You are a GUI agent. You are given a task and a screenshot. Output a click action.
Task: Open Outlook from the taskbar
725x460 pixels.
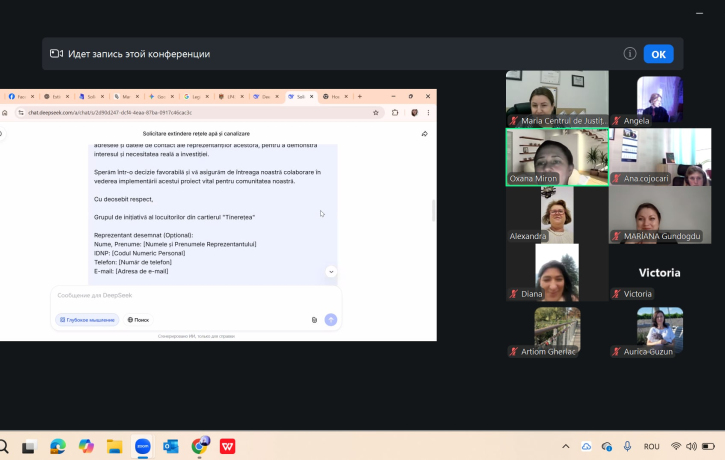(x=171, y=446)
